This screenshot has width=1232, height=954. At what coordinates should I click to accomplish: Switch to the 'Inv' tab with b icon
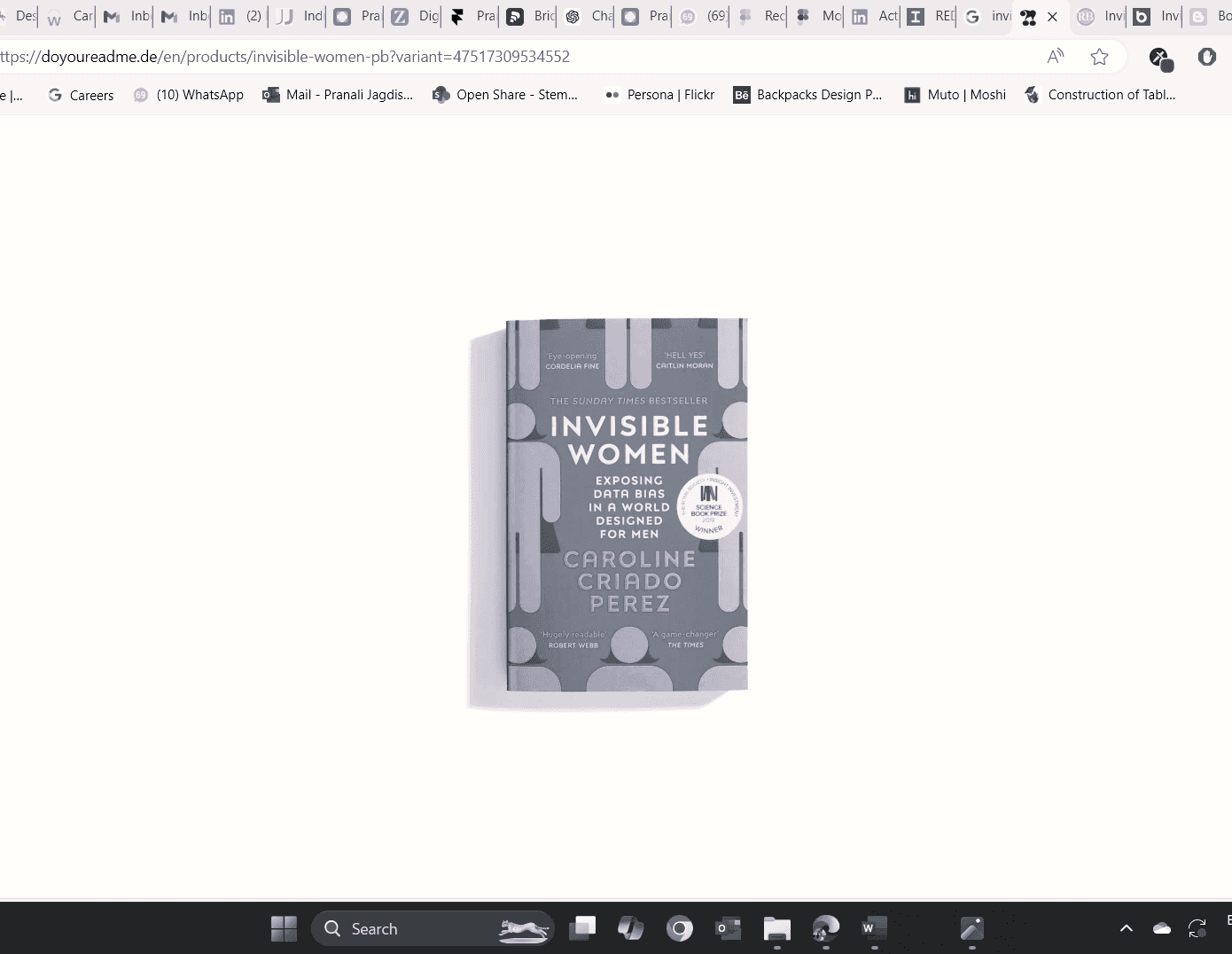pyautogui.click(x=1157, y=17)
